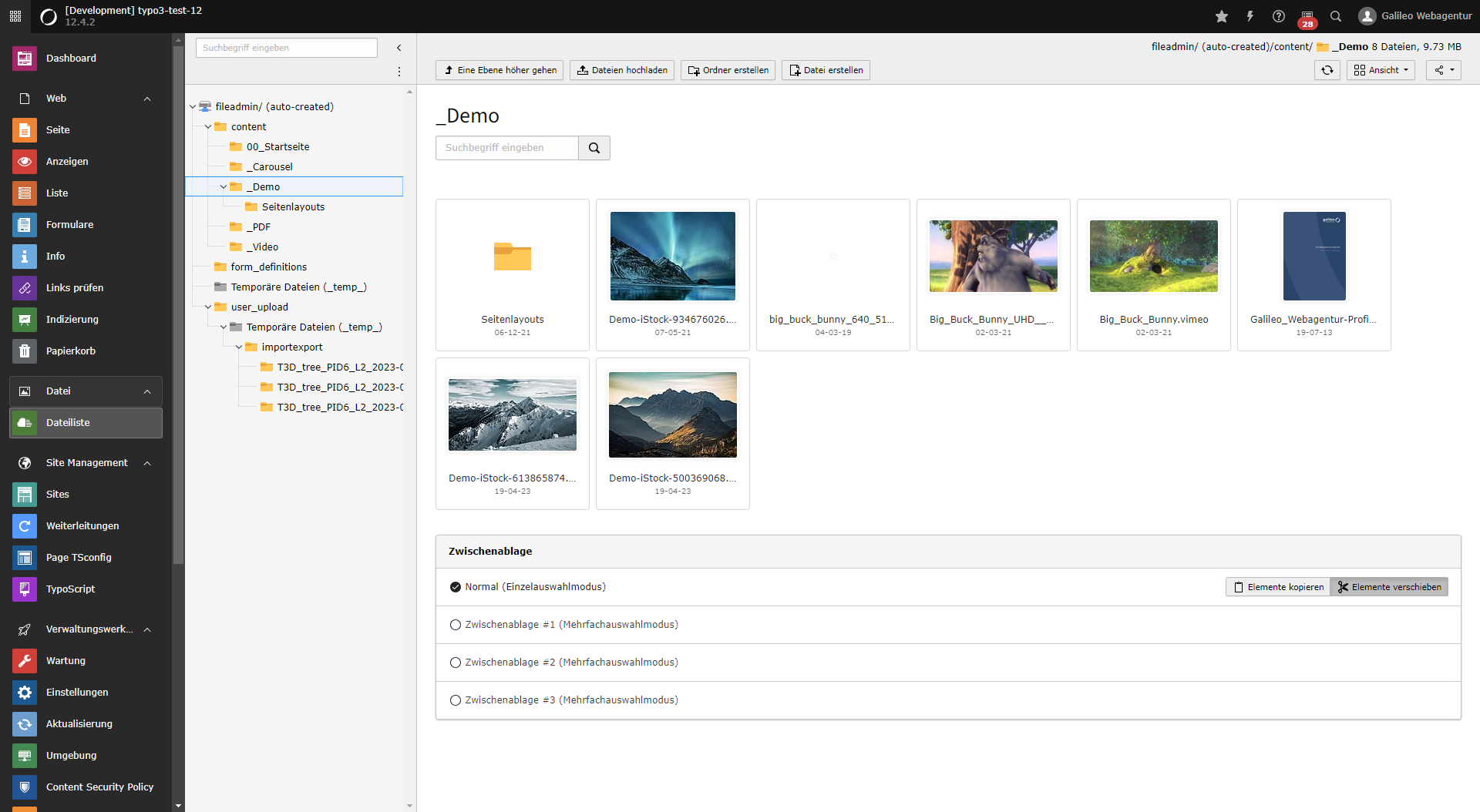Open the global search magnifier
This screenshot has height=812, width=1480.
click(1336, 15)
